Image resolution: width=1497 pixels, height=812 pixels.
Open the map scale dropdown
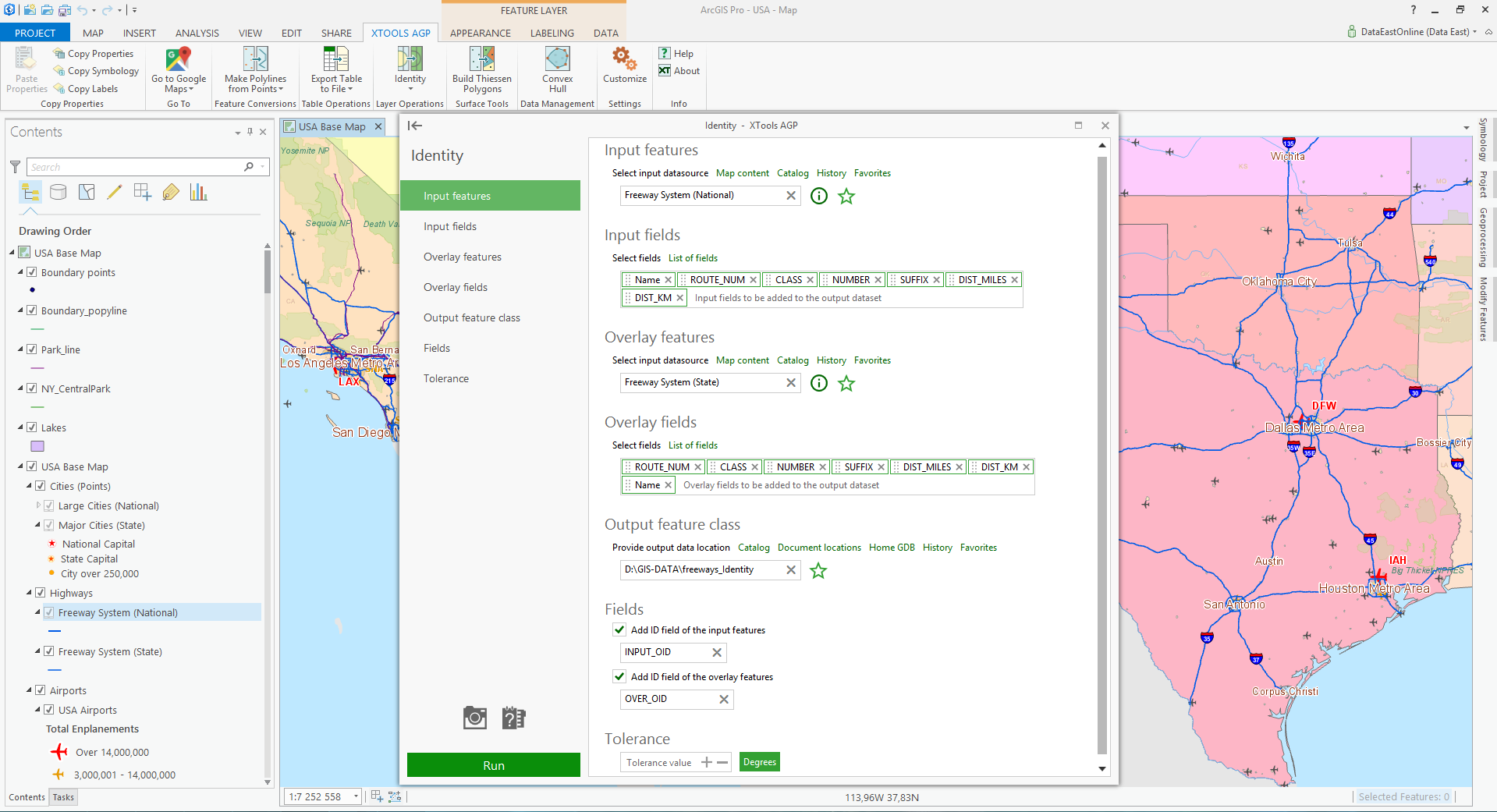tap(356, 796)
